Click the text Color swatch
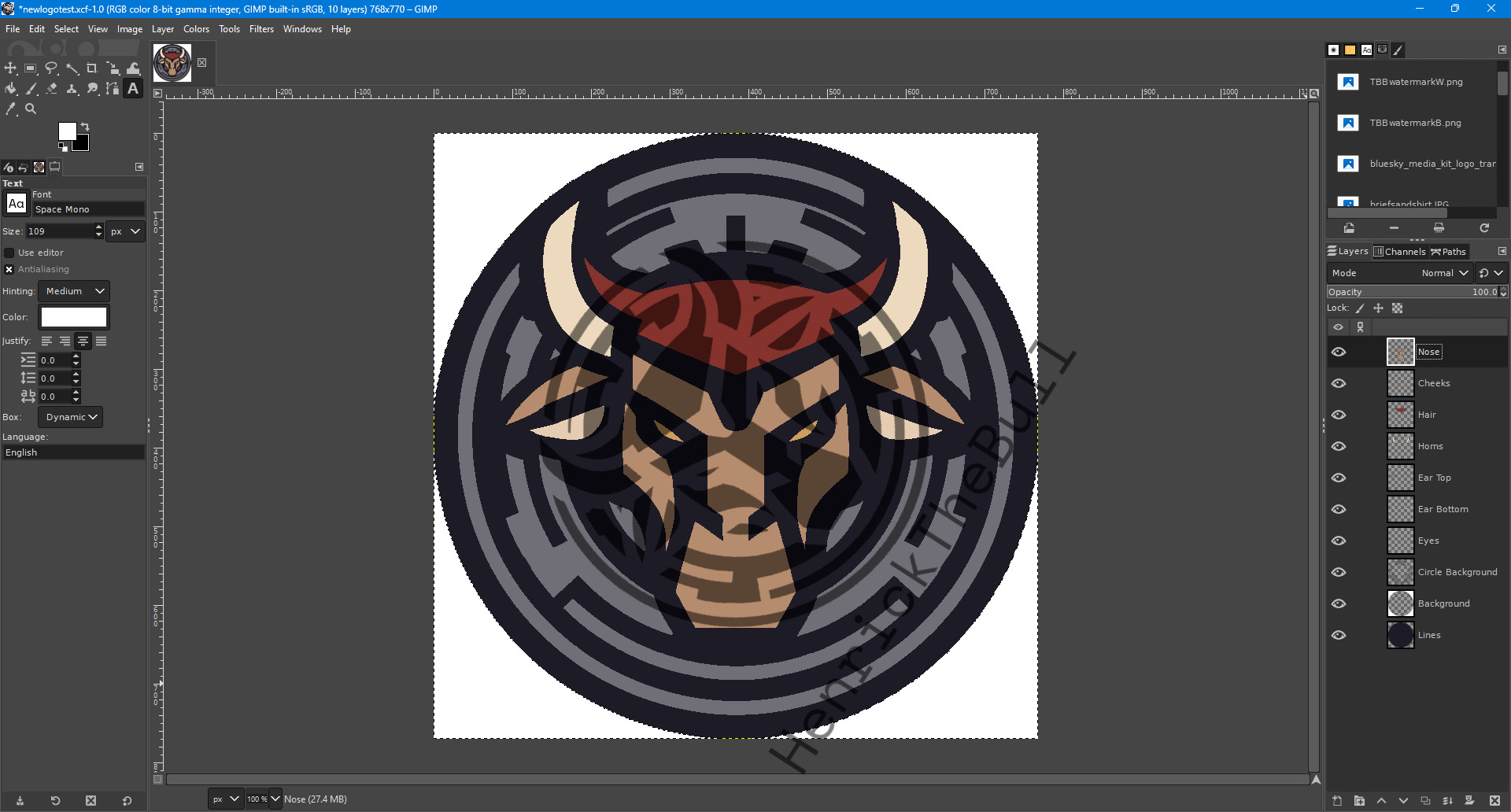The image size is (1511, 812). point(74,317)
